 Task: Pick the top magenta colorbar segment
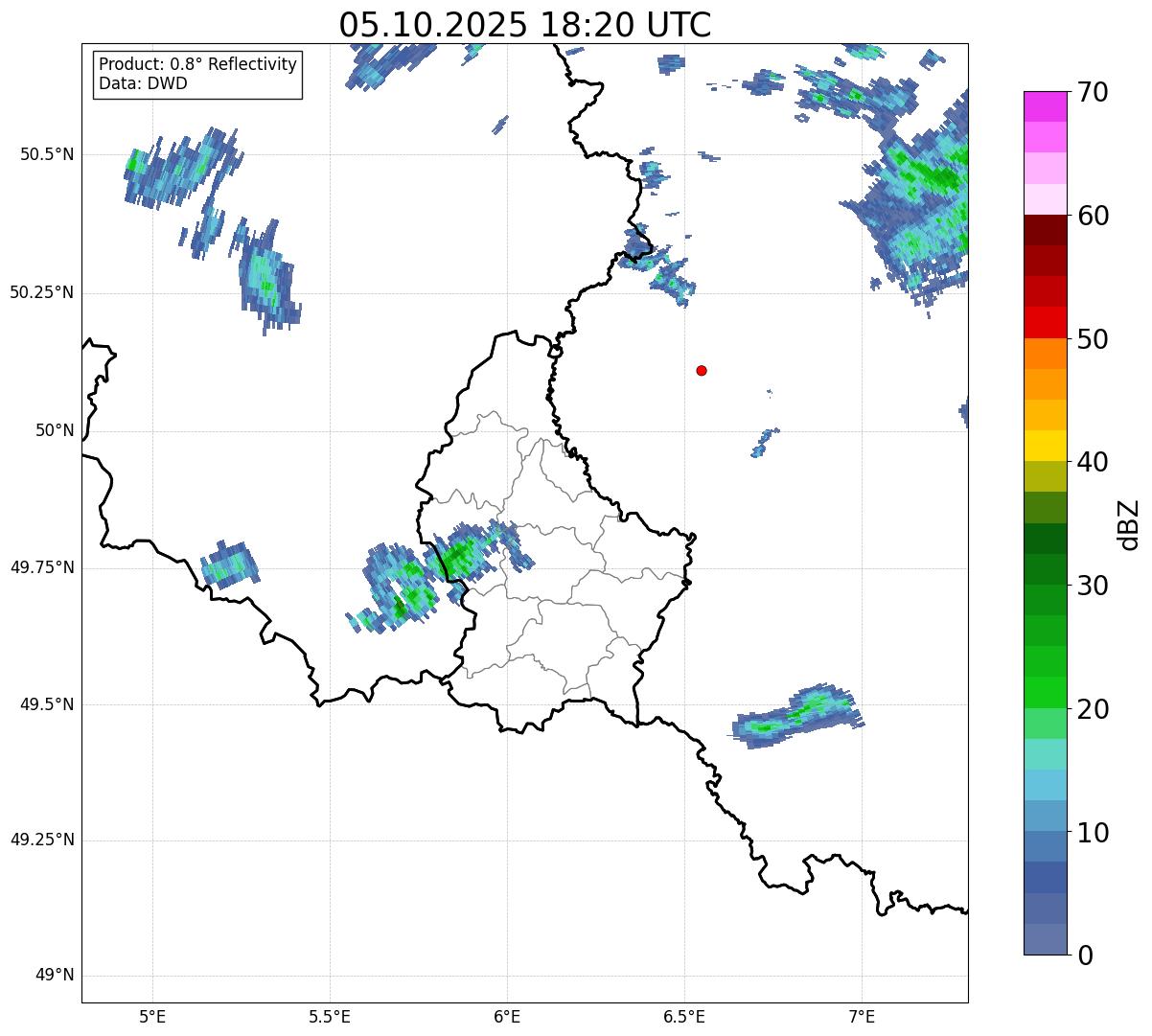[1045, 106]
